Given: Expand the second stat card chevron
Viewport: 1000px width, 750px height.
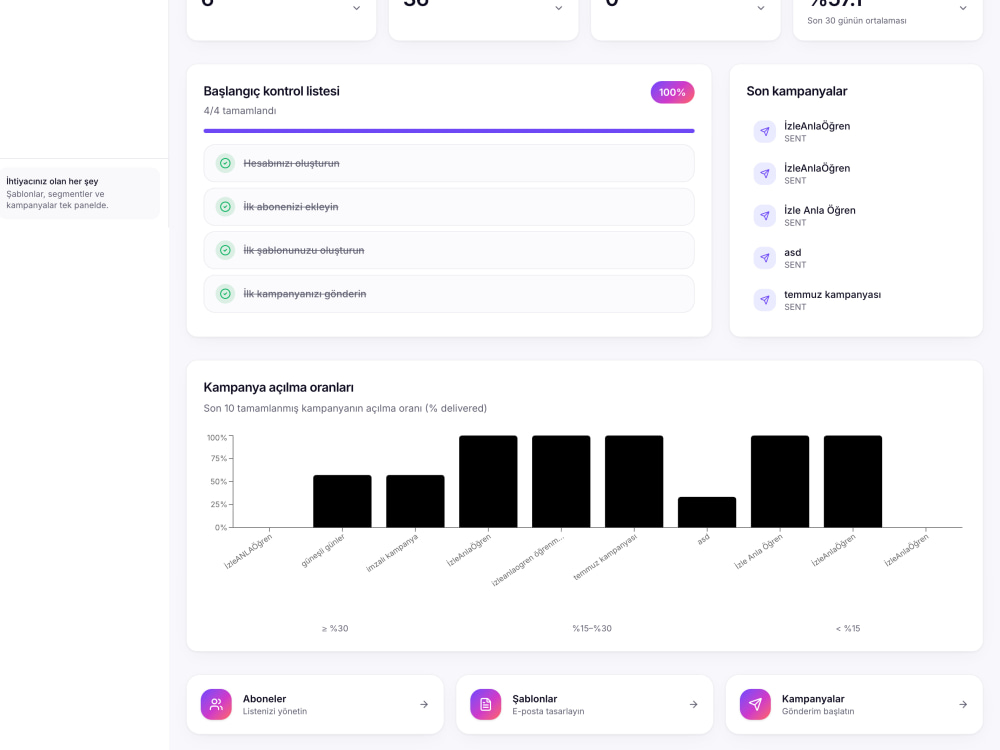Looking at the screenshot, I should click(559, 8).
